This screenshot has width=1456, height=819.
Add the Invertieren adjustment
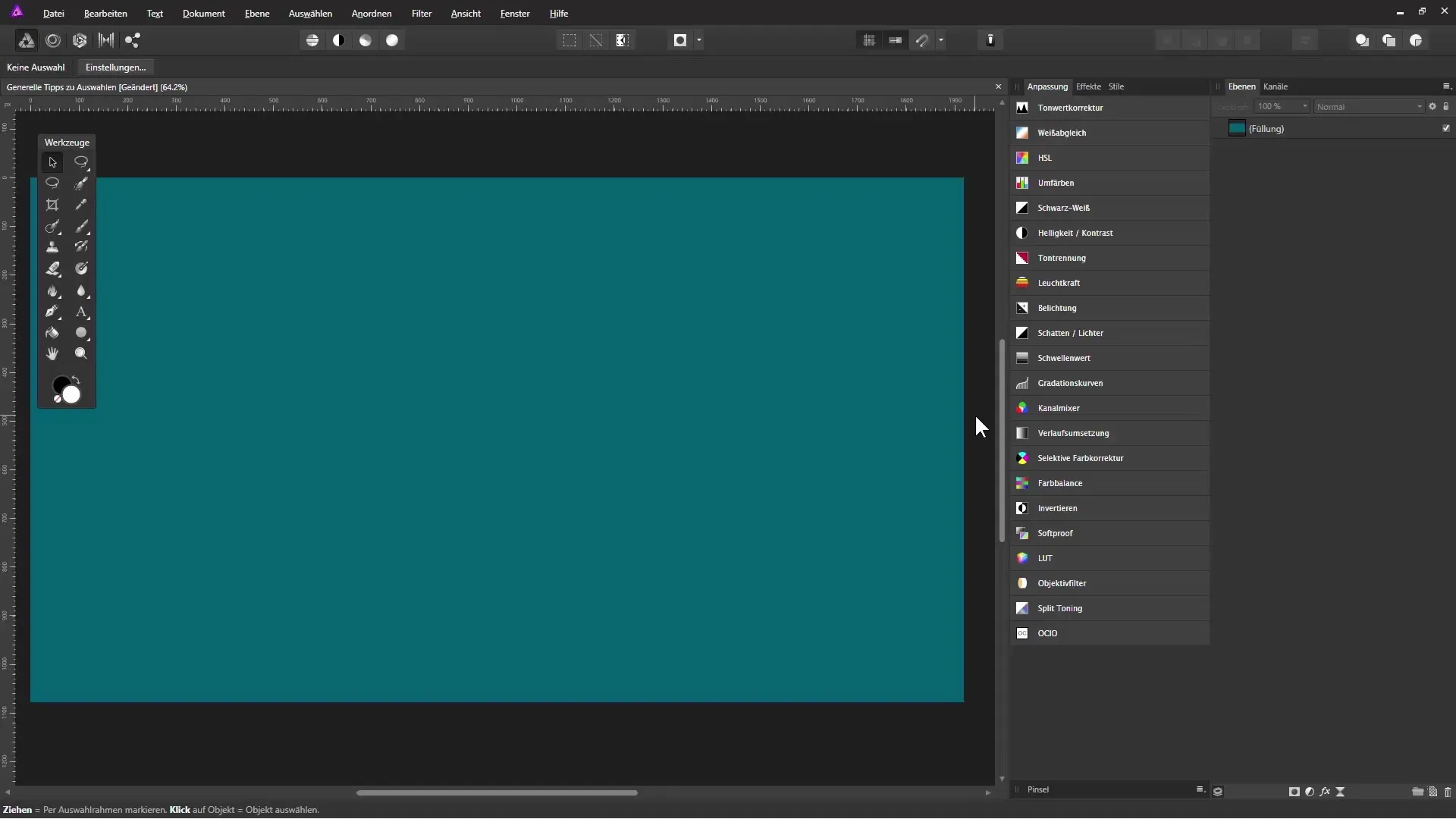coord(1109,508)
